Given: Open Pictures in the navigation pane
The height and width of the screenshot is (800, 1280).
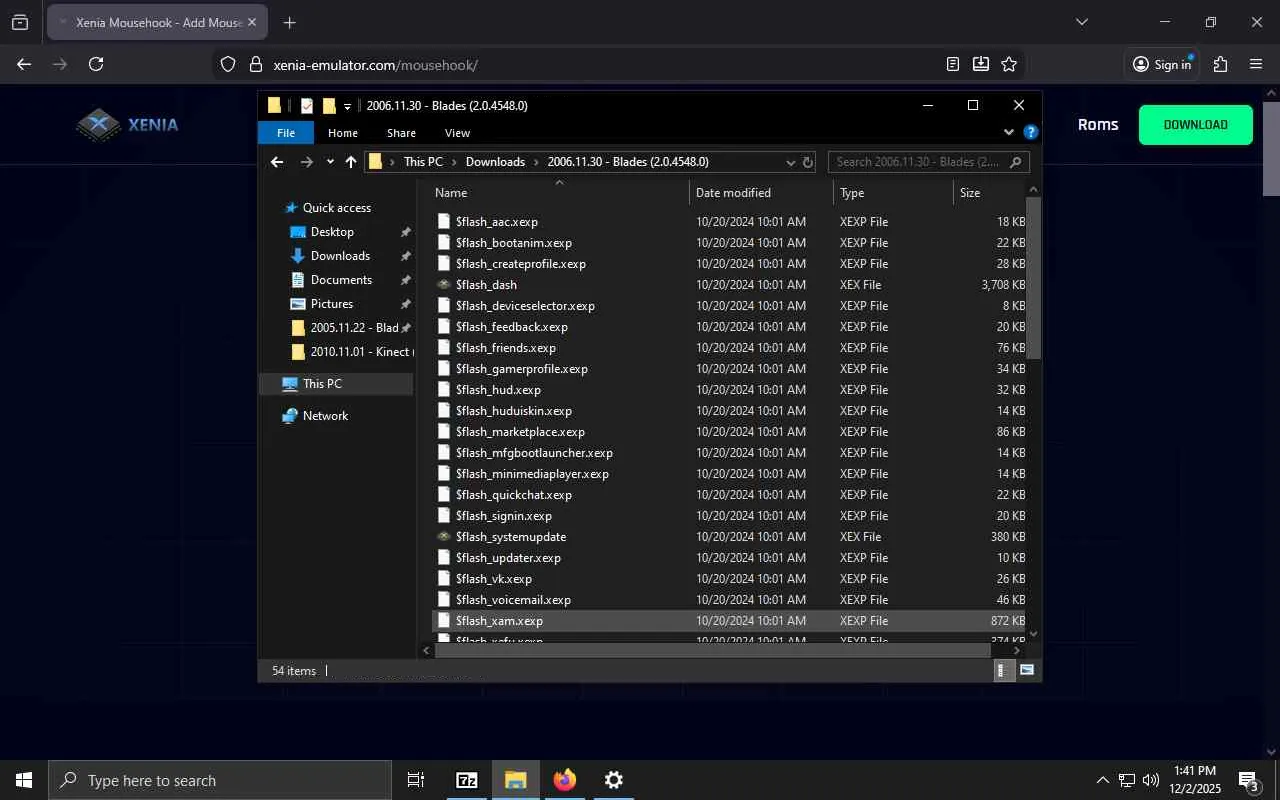Looking at the screenshot, I should pos(332,304).
